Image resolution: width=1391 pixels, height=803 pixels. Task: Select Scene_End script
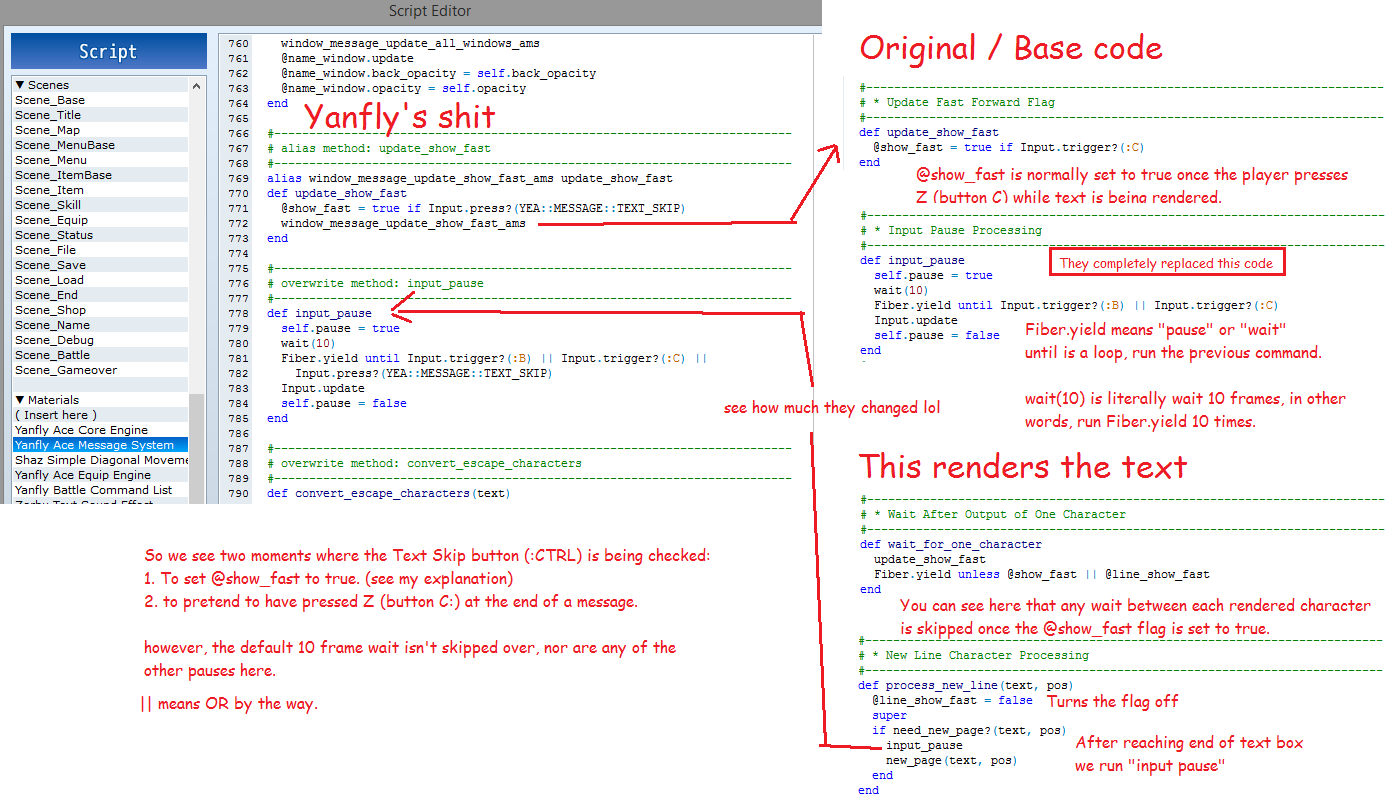click(x=100, y=295)
